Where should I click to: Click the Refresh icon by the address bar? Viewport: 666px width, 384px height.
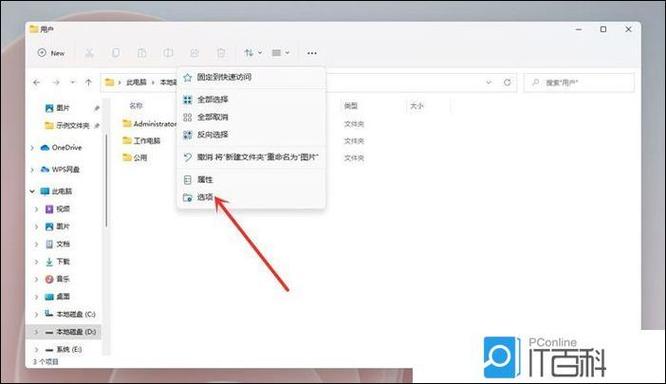point(507,82)
